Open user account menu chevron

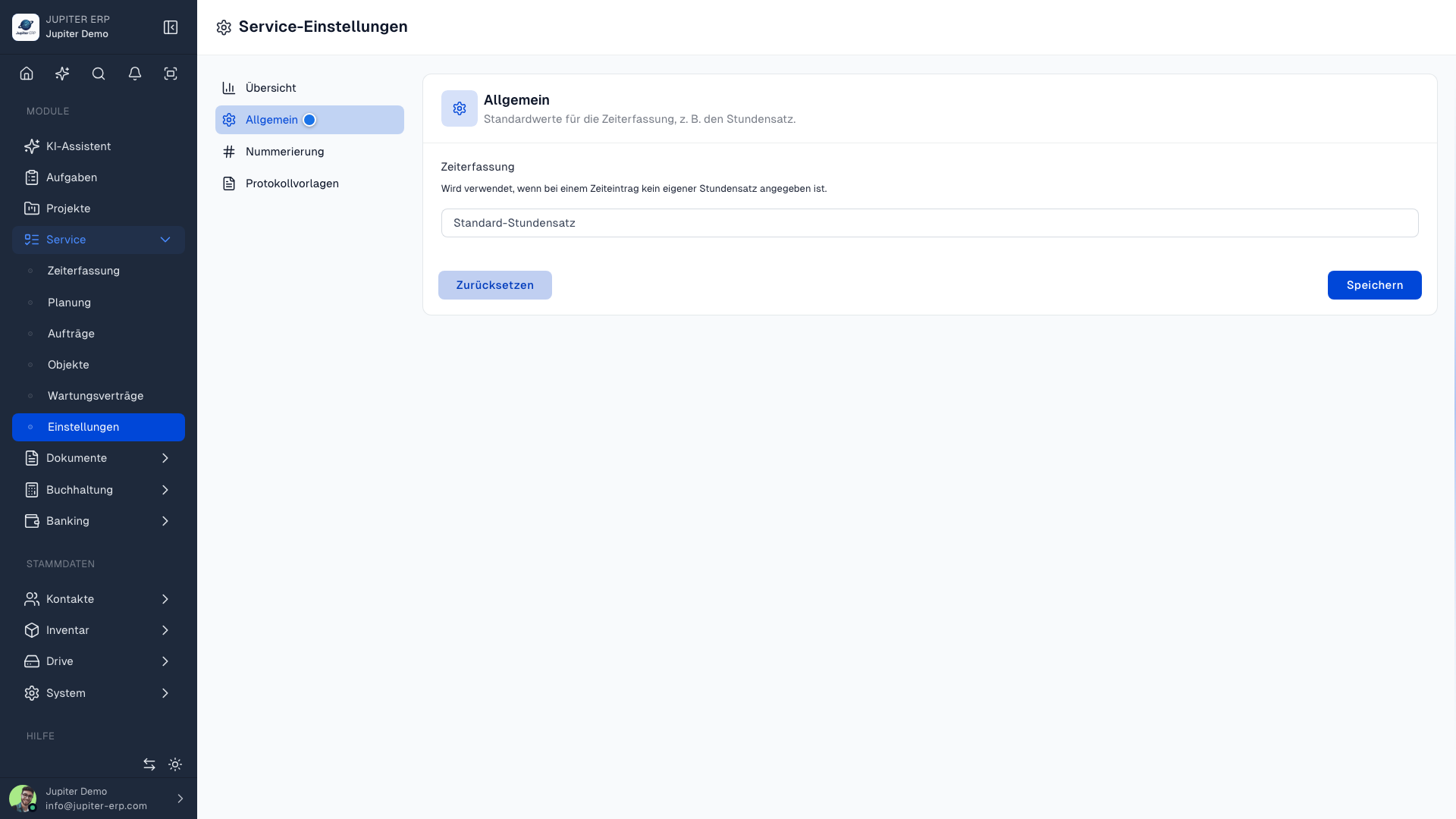coord(180,799)
